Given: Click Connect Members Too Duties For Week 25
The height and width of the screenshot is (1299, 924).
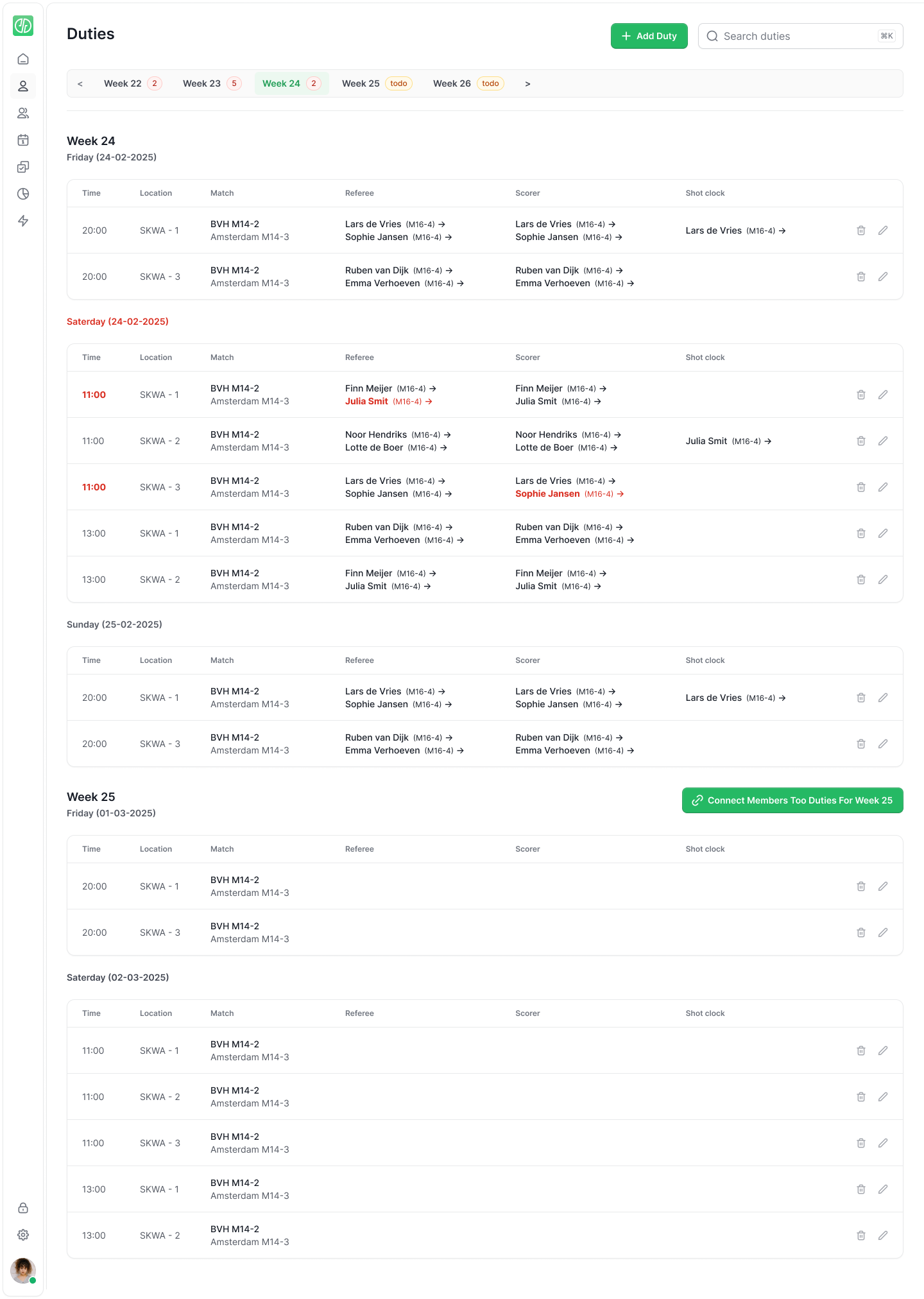Looking at the screenshot, I should point(792,800).
